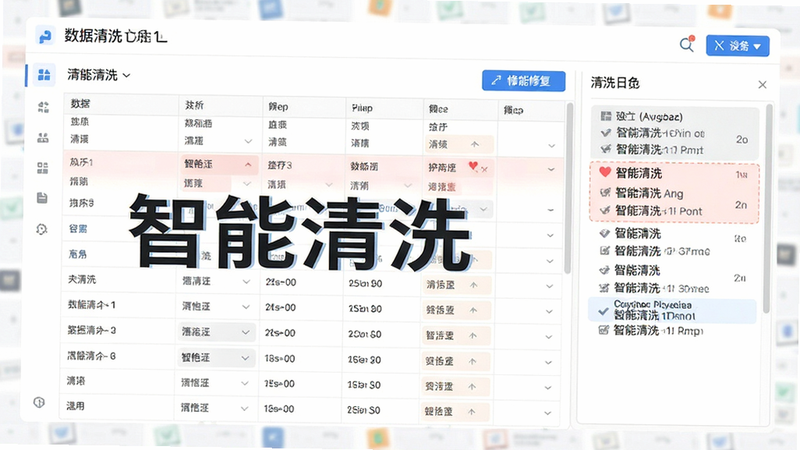Open the document page icon in sidebar
The image size is (800, 450).
(42, 198)
